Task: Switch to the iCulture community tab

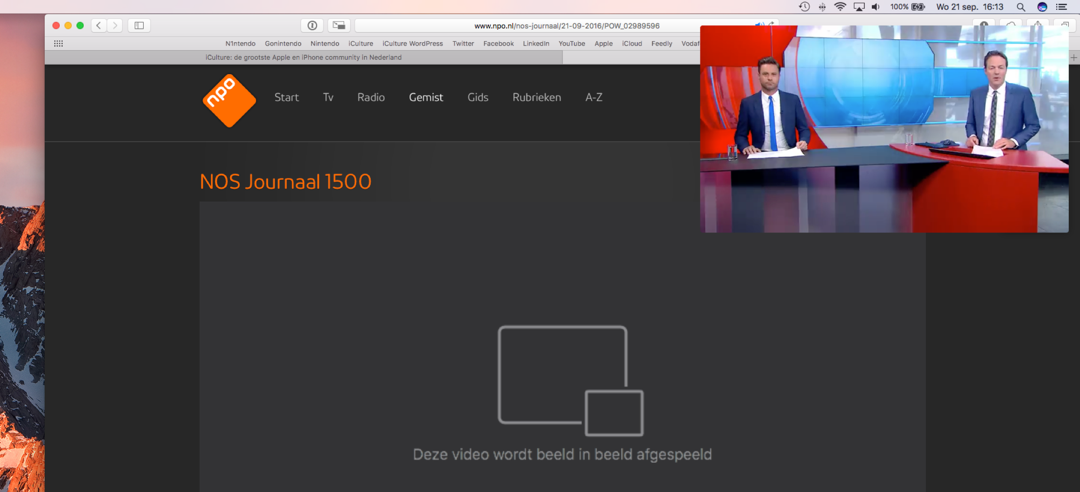Action: click(x=304, y=57)
